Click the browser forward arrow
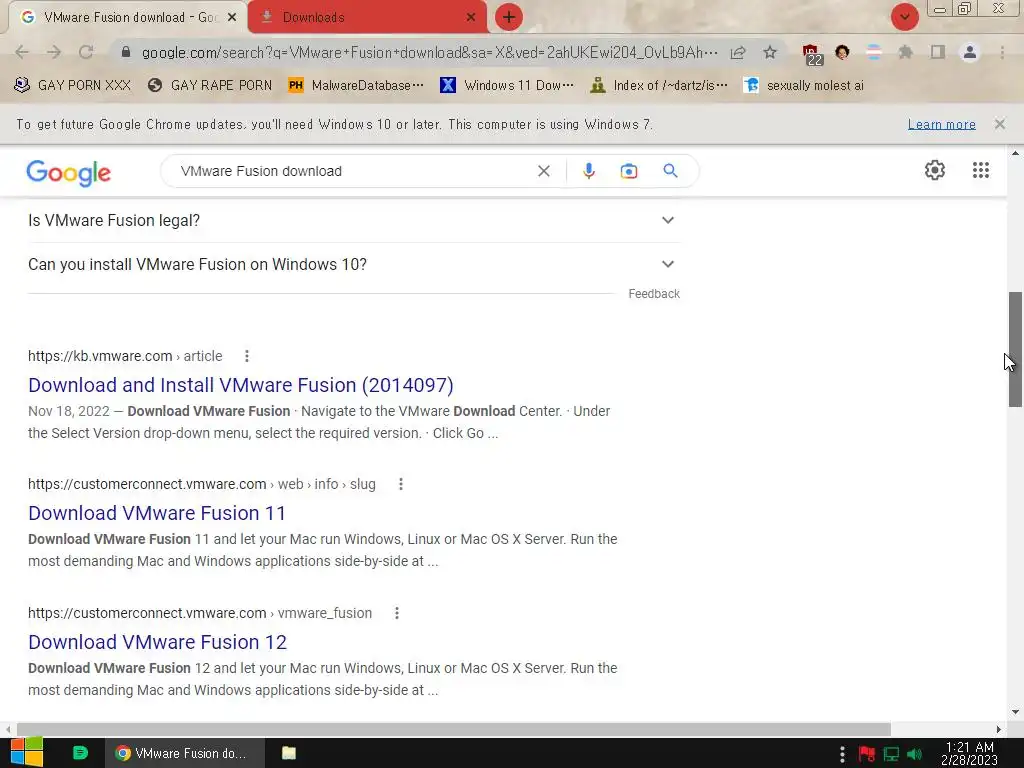Viewport: 1024px width, 768px height. pyautogui.click(x=54, y=52)
